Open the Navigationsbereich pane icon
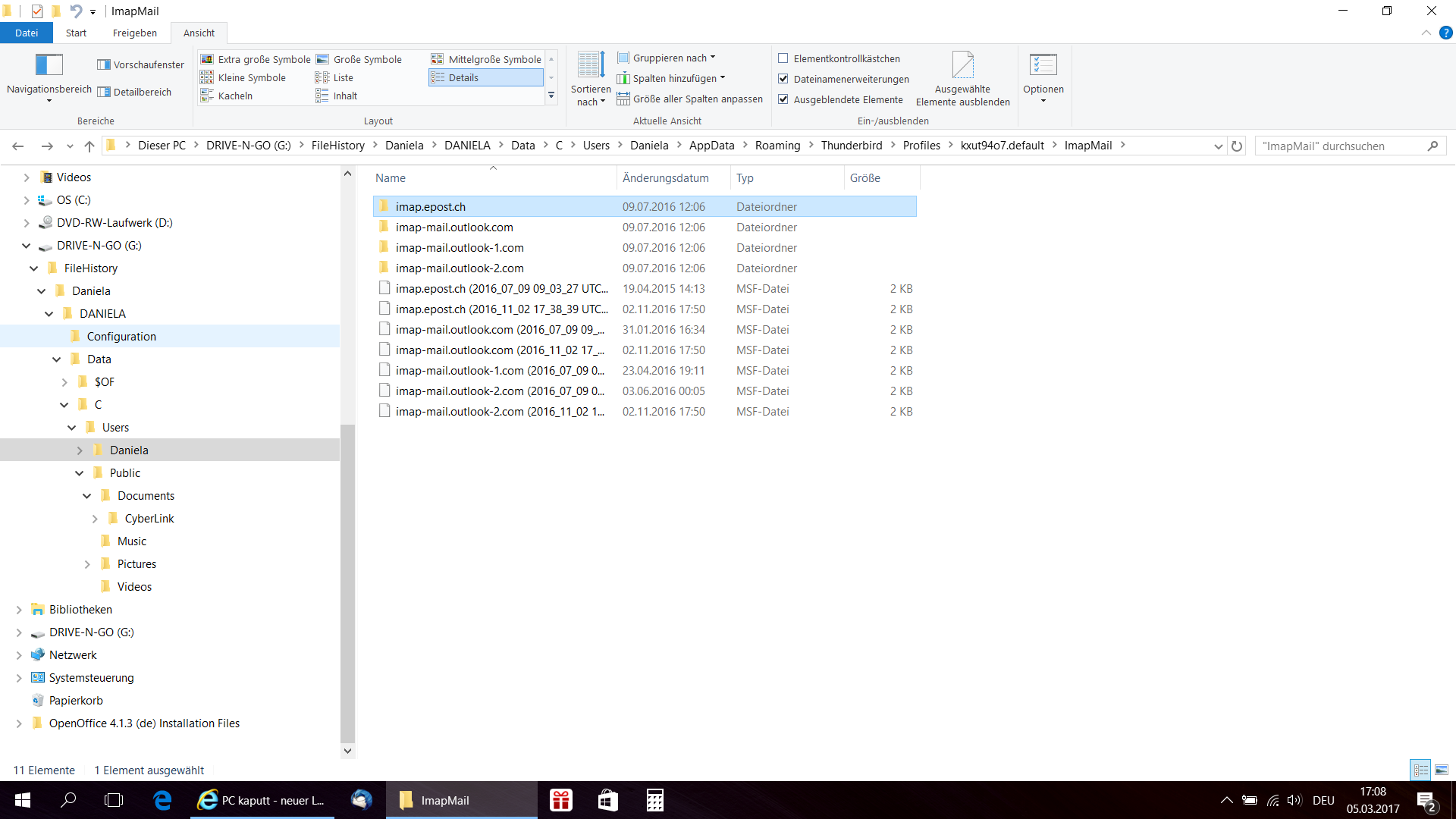 [x=49, y=65]
